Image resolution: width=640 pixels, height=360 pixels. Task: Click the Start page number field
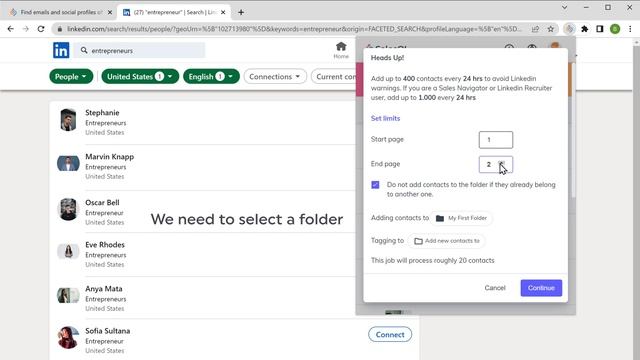[496, 140]
